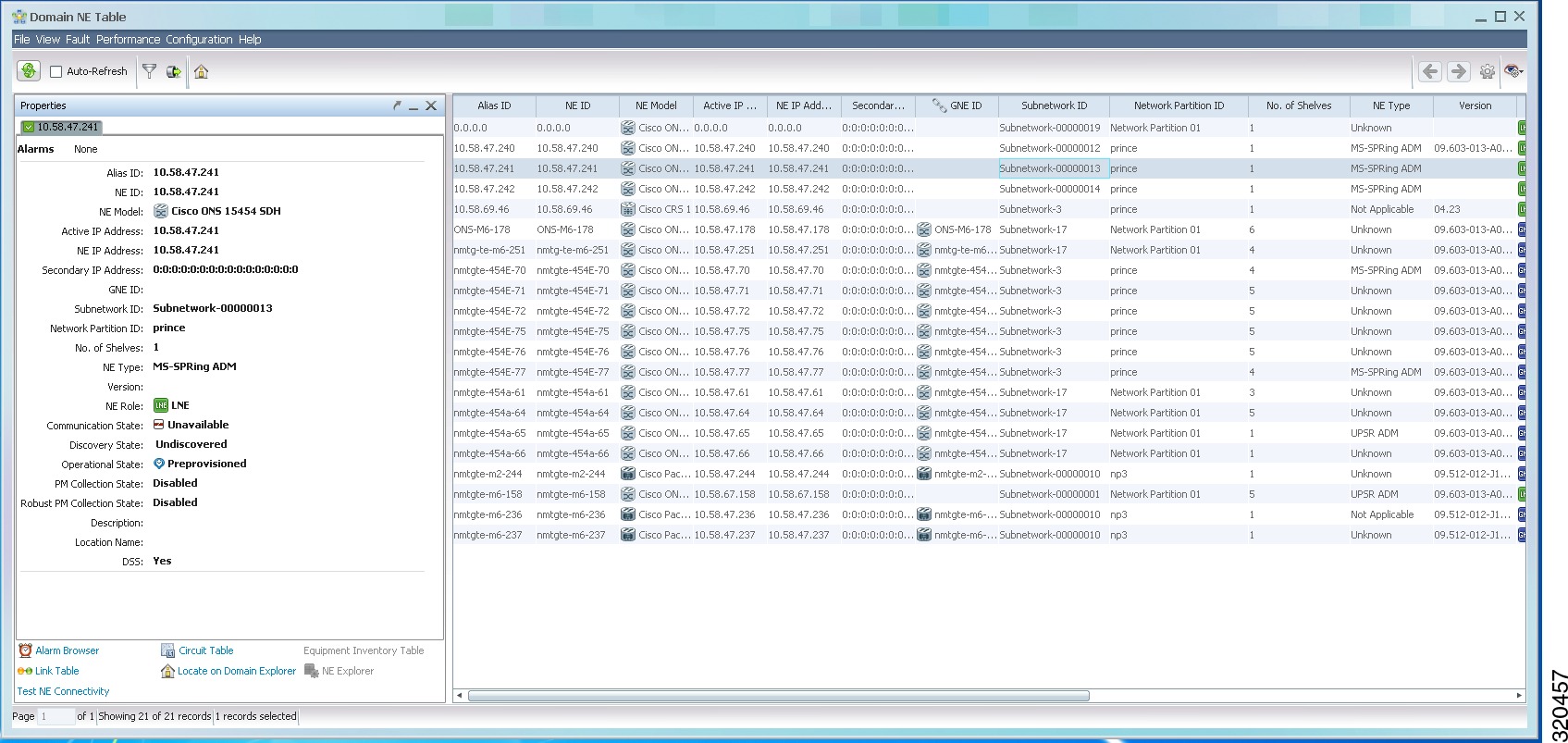Click the Domain NE Table title icon
This screenshot has width=1568, height=743.
pyautogui.click(x=19, y=17)
